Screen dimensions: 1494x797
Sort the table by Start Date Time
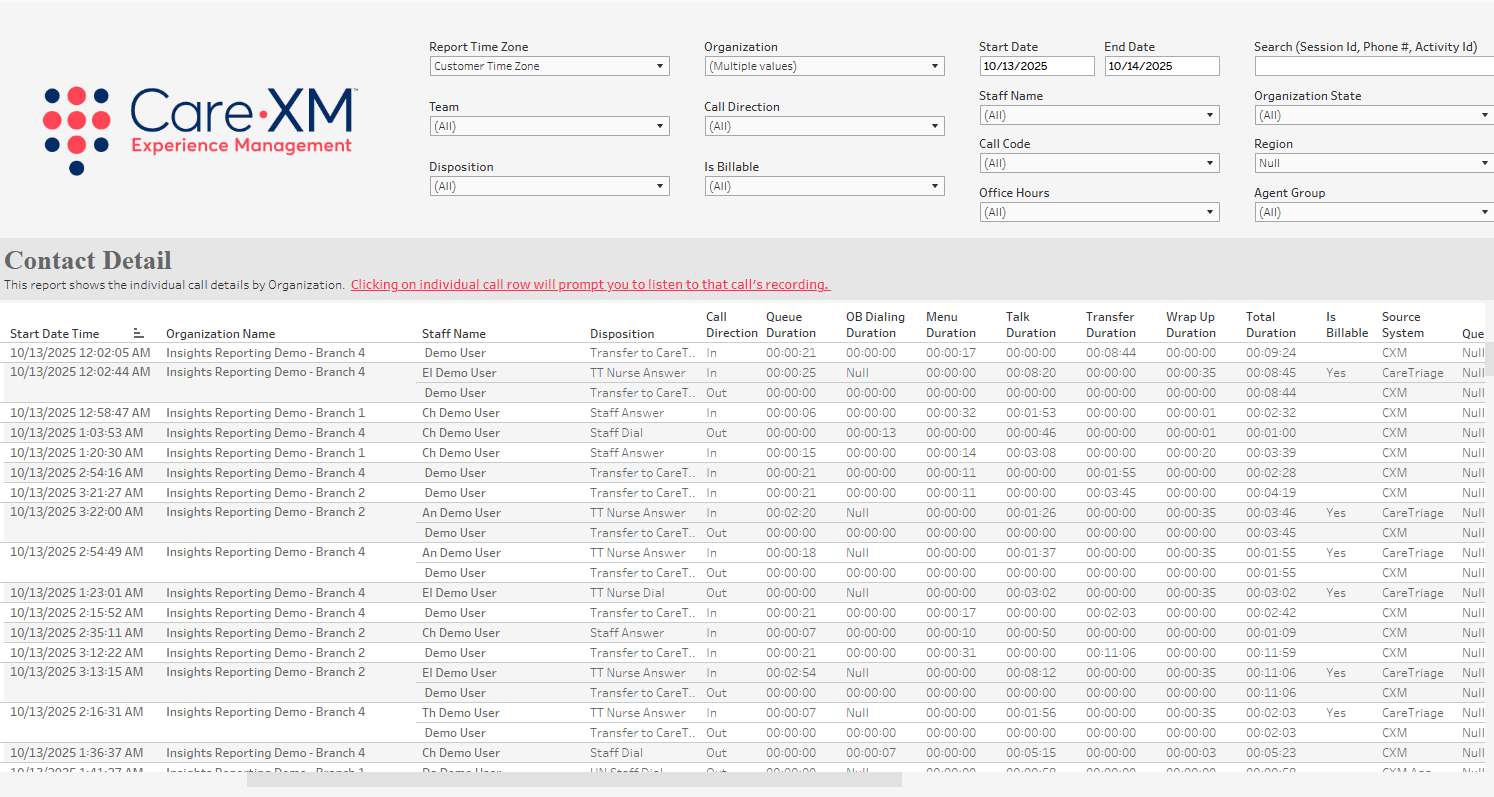point(138,332)
